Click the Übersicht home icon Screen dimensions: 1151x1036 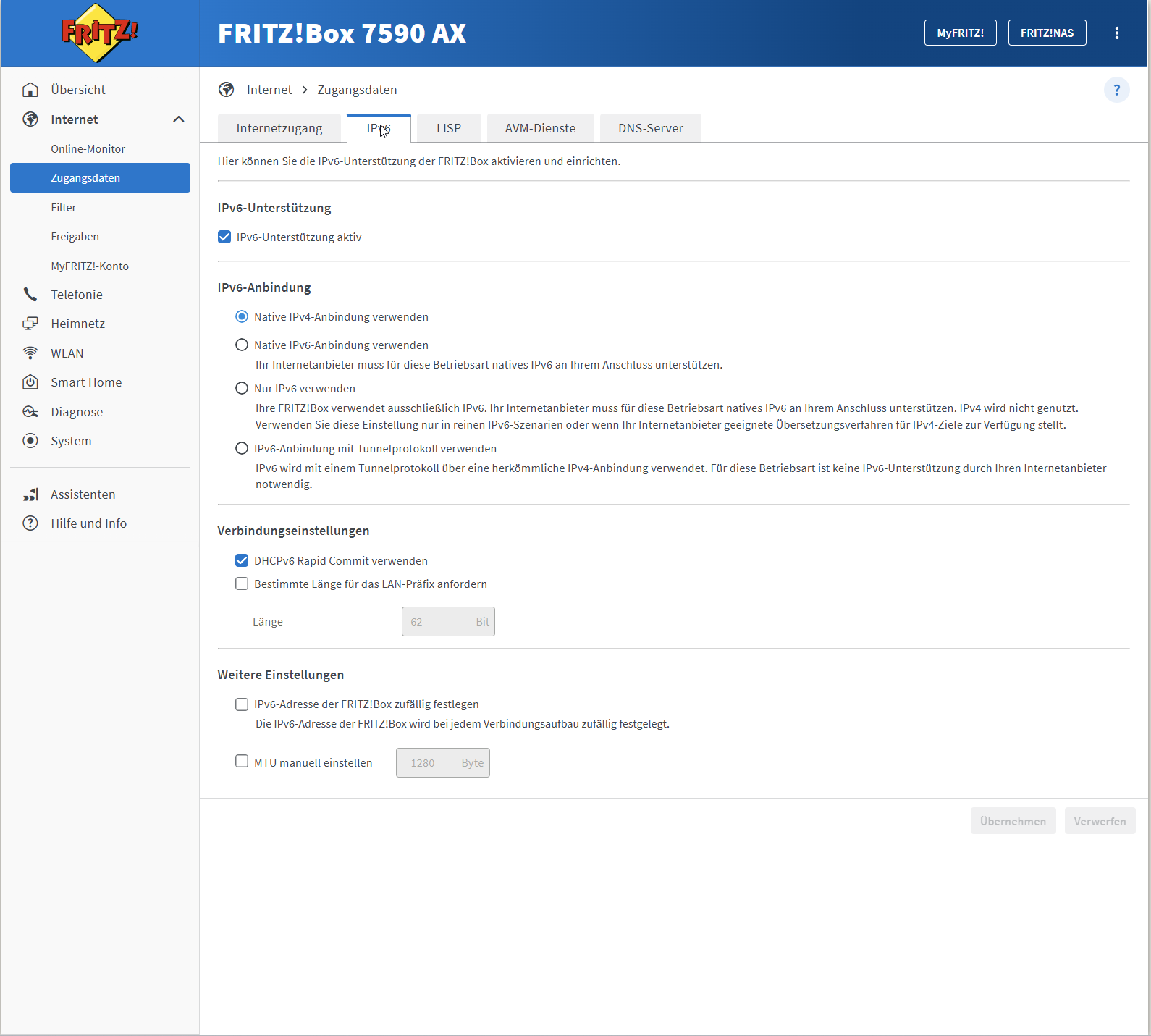[30, 90]
